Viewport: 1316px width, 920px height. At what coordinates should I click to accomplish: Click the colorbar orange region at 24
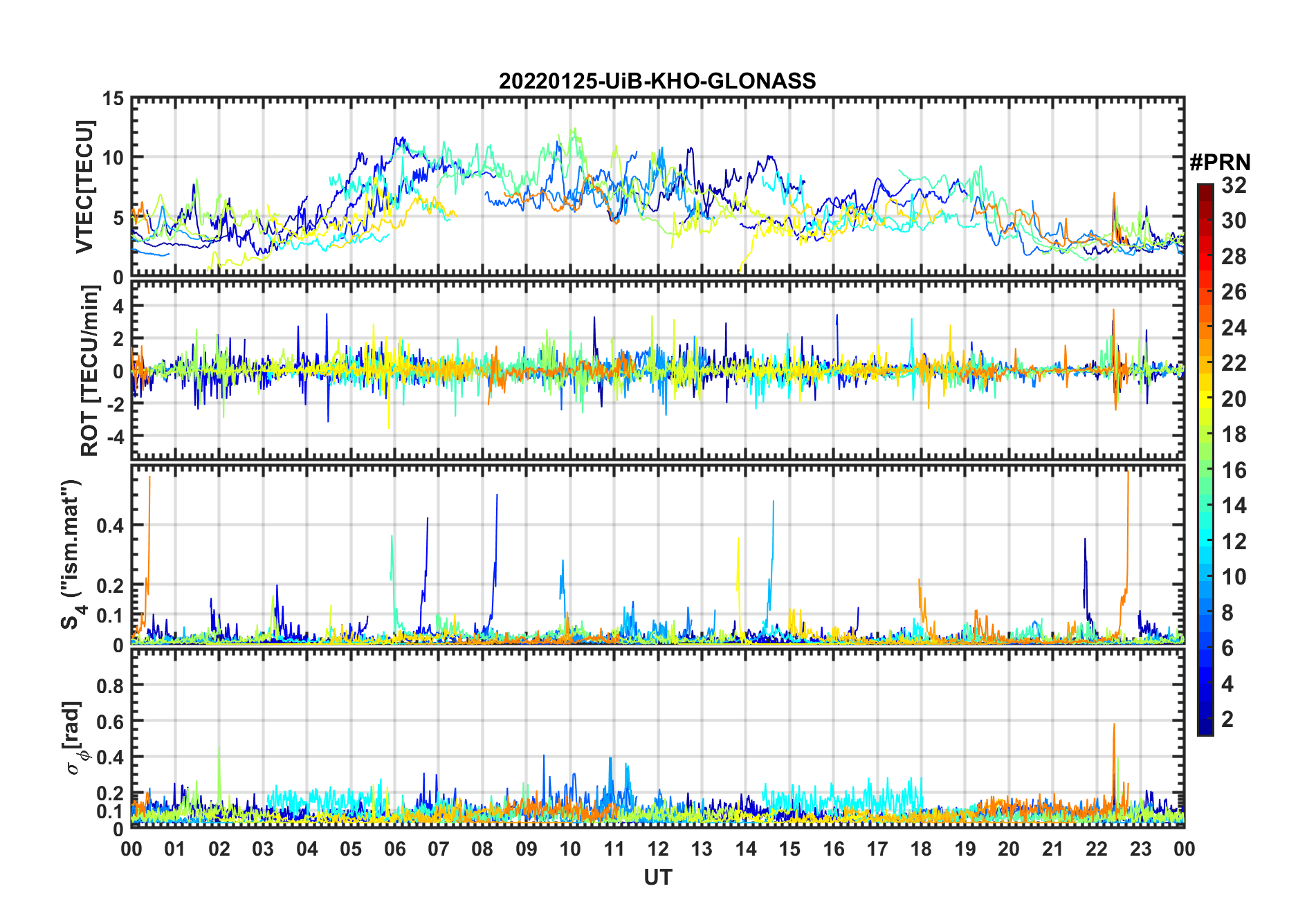1205,328
